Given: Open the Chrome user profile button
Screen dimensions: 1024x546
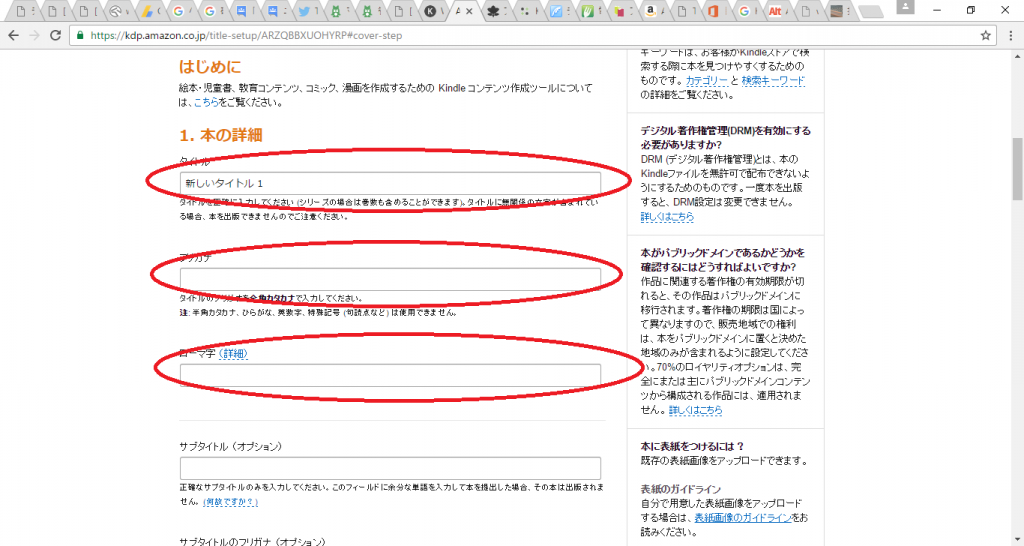Looking at the screenshot, I should pyautogui.click(x=905, y=8).
